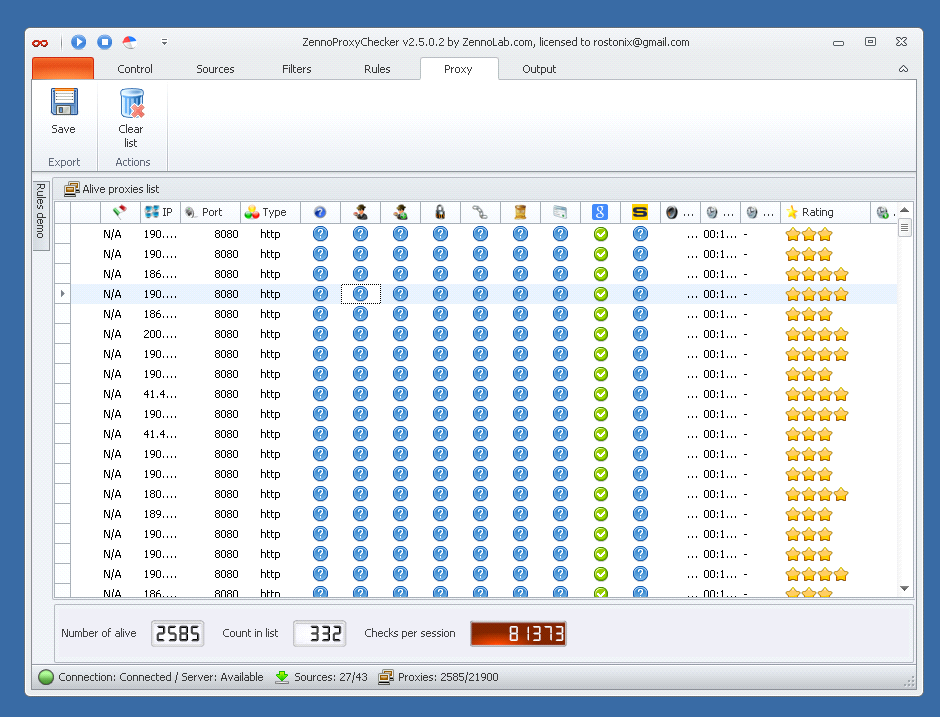Open the Filters tab
Image resolution: width=940 pixels, height=717 pixels.
(297, 69)
